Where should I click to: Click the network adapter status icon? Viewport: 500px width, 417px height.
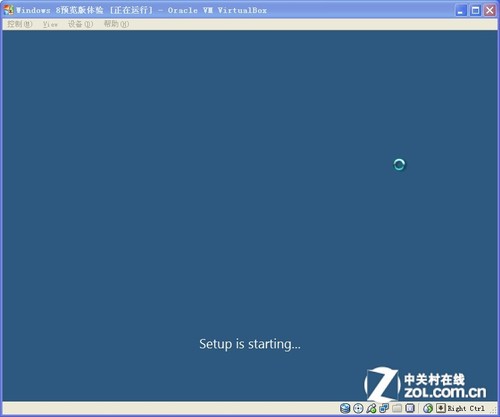pos(384,408)
